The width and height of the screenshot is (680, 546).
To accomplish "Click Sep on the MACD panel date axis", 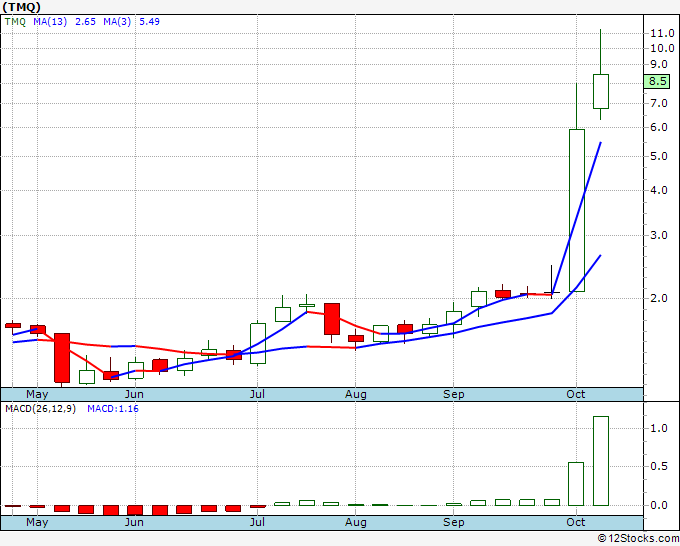I will point(454,522).
